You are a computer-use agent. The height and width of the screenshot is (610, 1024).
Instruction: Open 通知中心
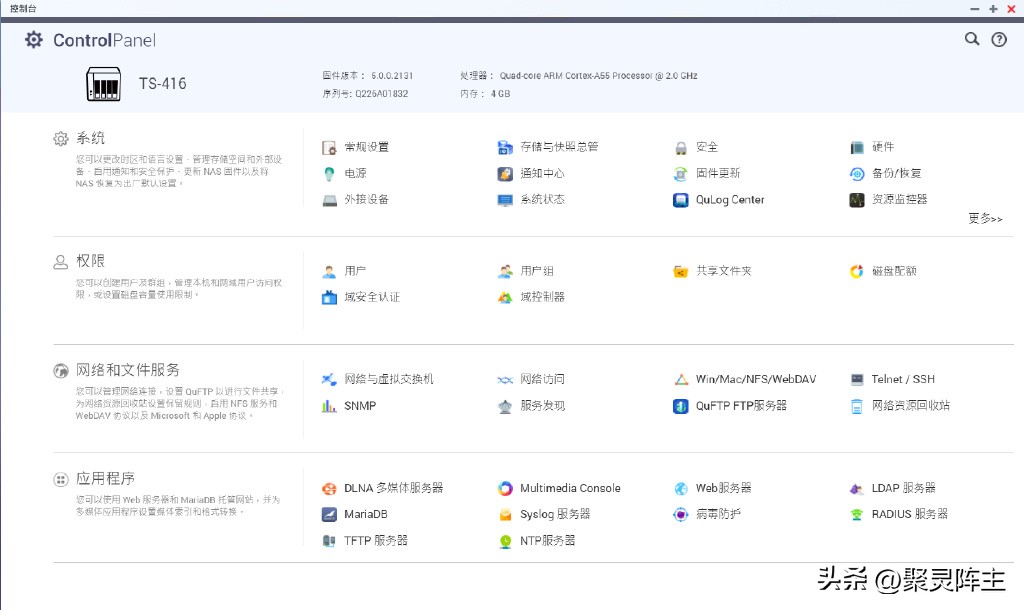point(529,173)
